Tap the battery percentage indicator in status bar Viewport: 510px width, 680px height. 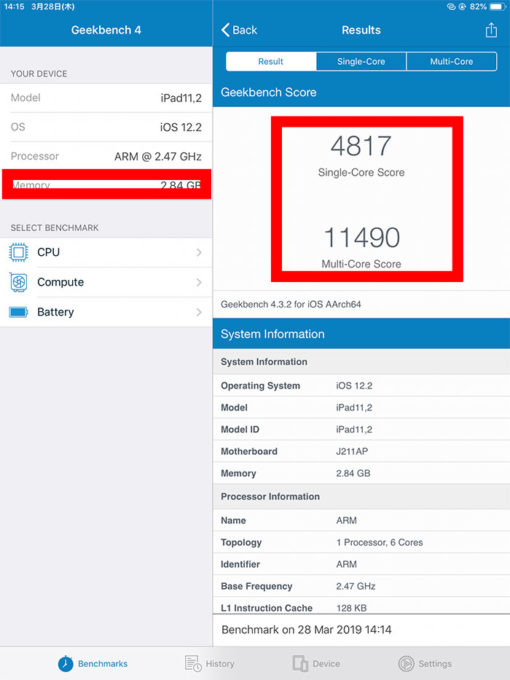(x=478, y=7)
